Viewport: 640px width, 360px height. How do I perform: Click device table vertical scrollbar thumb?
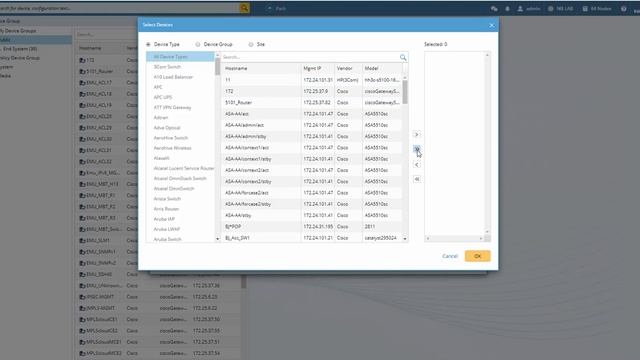(x=405, y=92)
